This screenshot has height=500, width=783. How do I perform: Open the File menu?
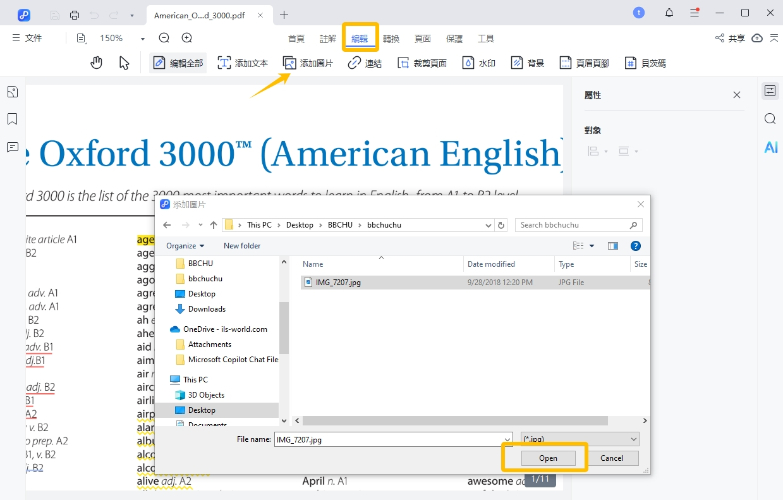27,38
